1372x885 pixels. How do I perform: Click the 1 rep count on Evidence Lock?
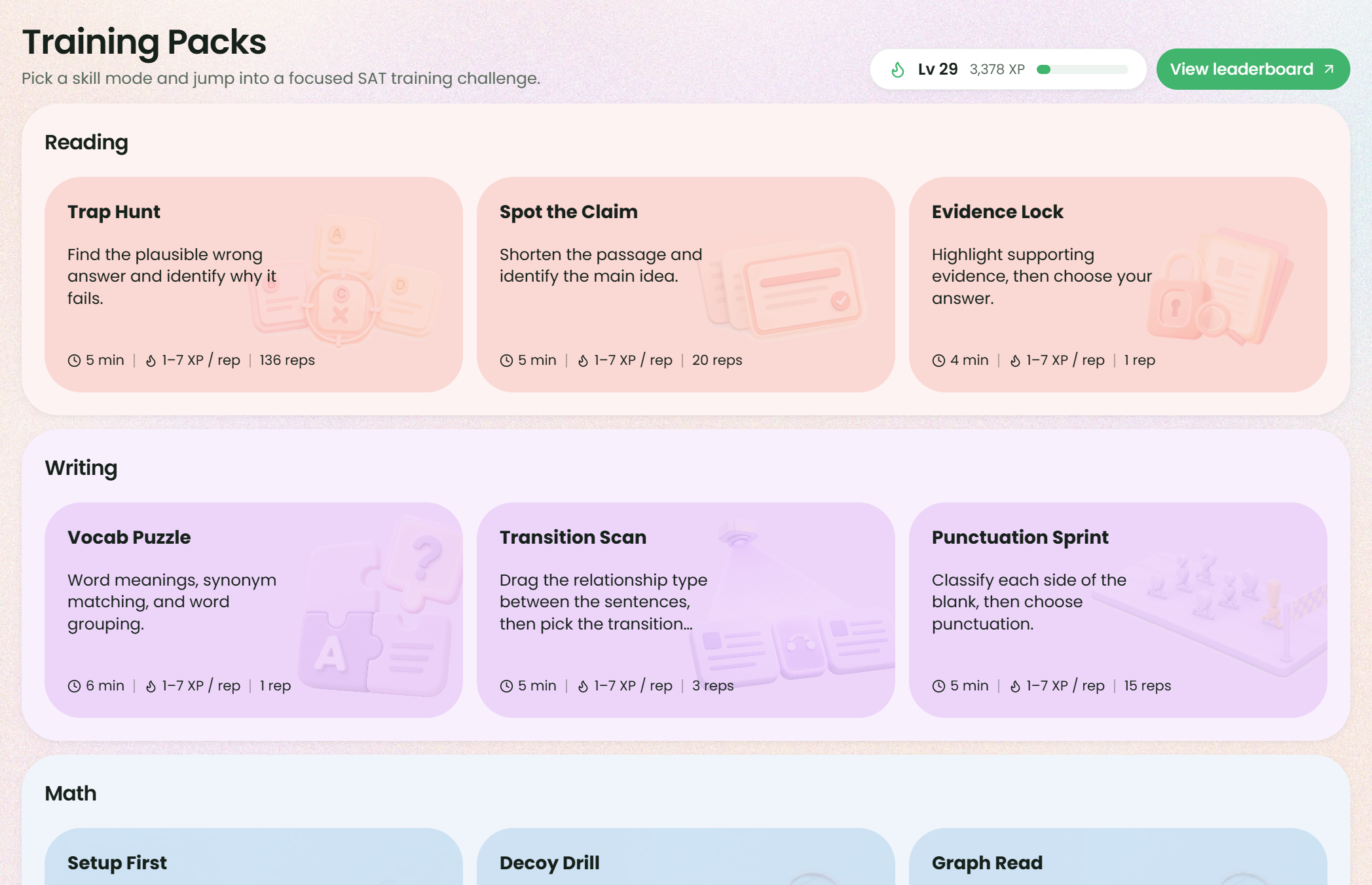click(1140, 360)
